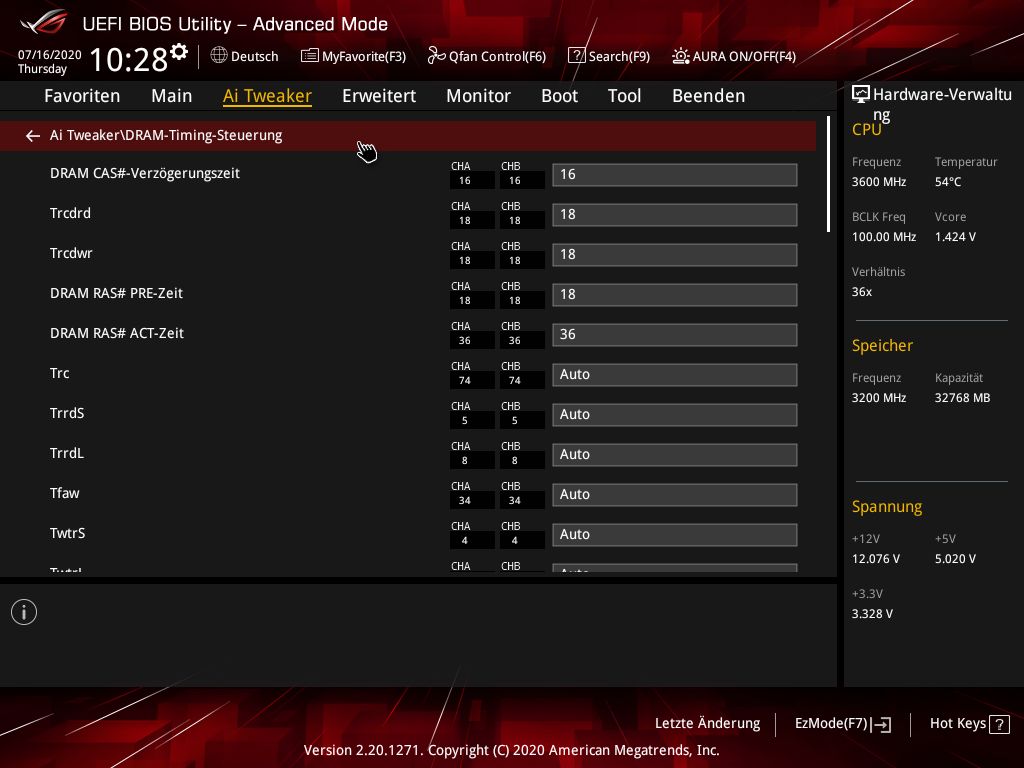The image size is (1024, 768).
Task: Click the Trcdwr value field
Action: (675, 255)
